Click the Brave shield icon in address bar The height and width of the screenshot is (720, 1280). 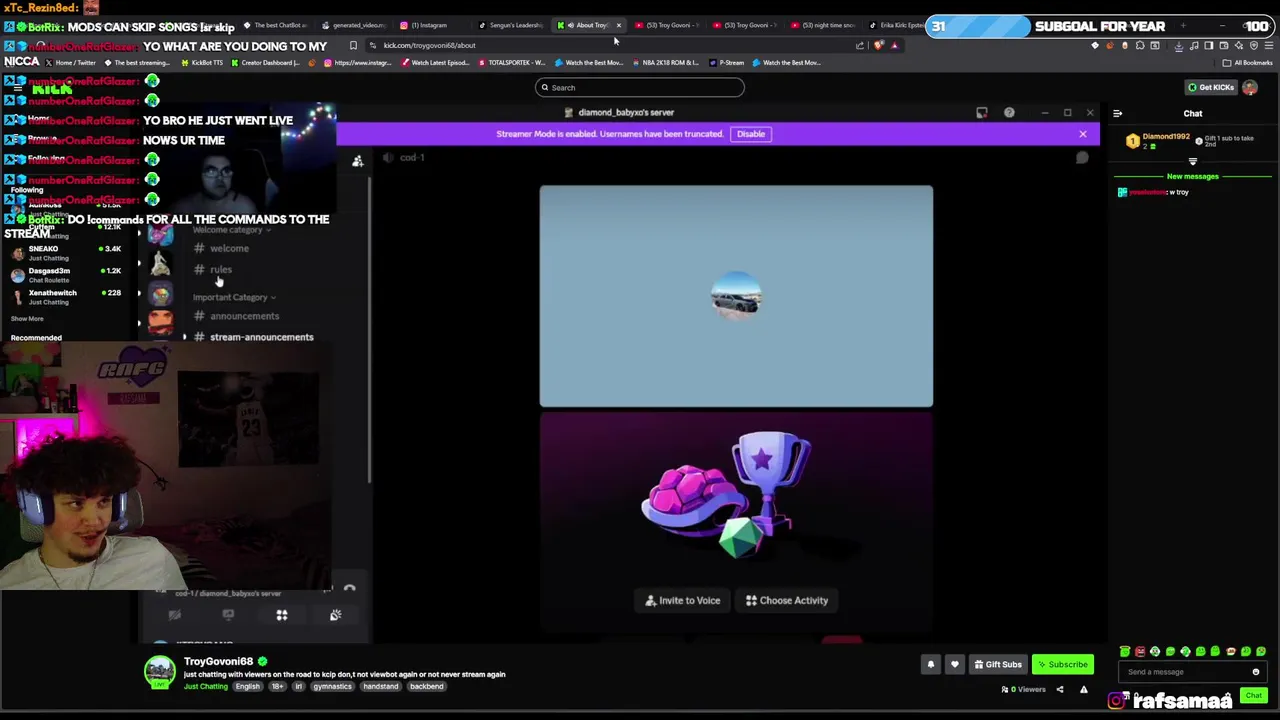878,45
